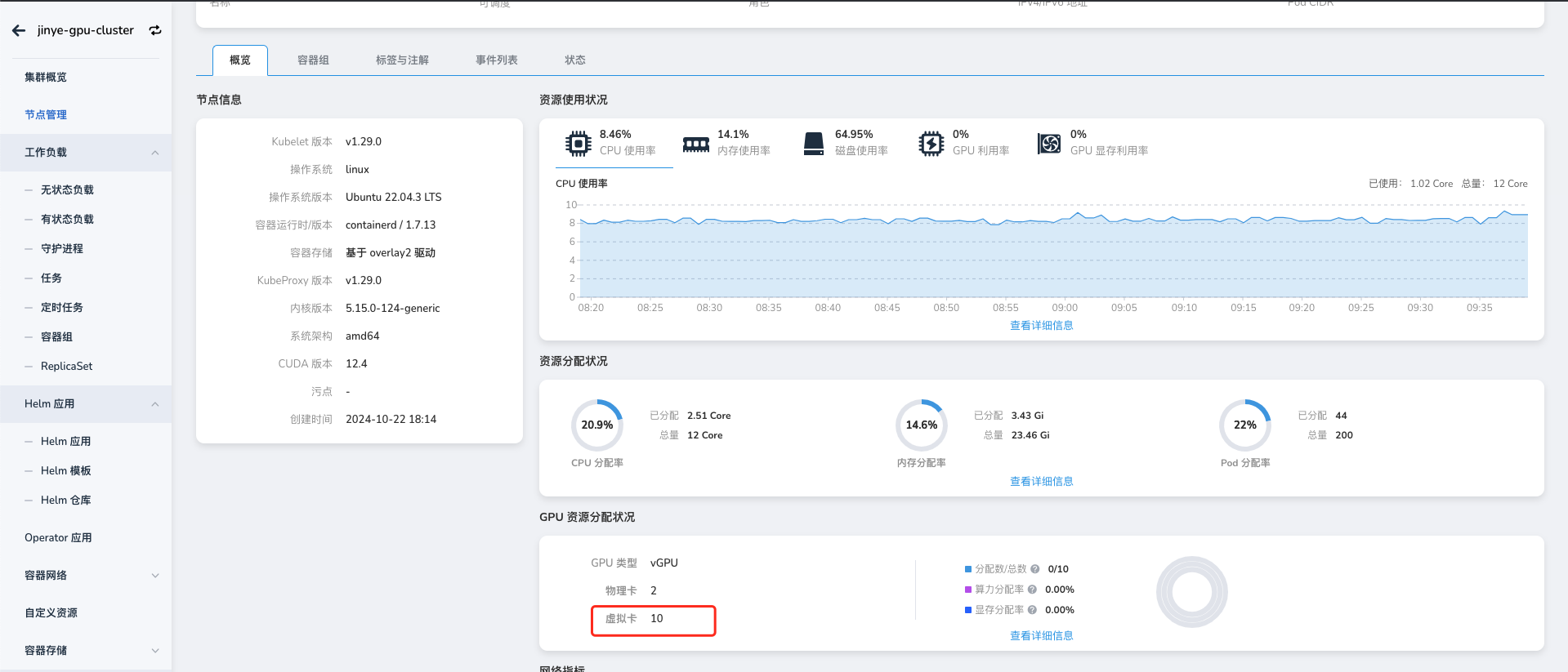Expand the 容器网络 sidebar section
Screen dimensions: 1568x672
point(155,576)
